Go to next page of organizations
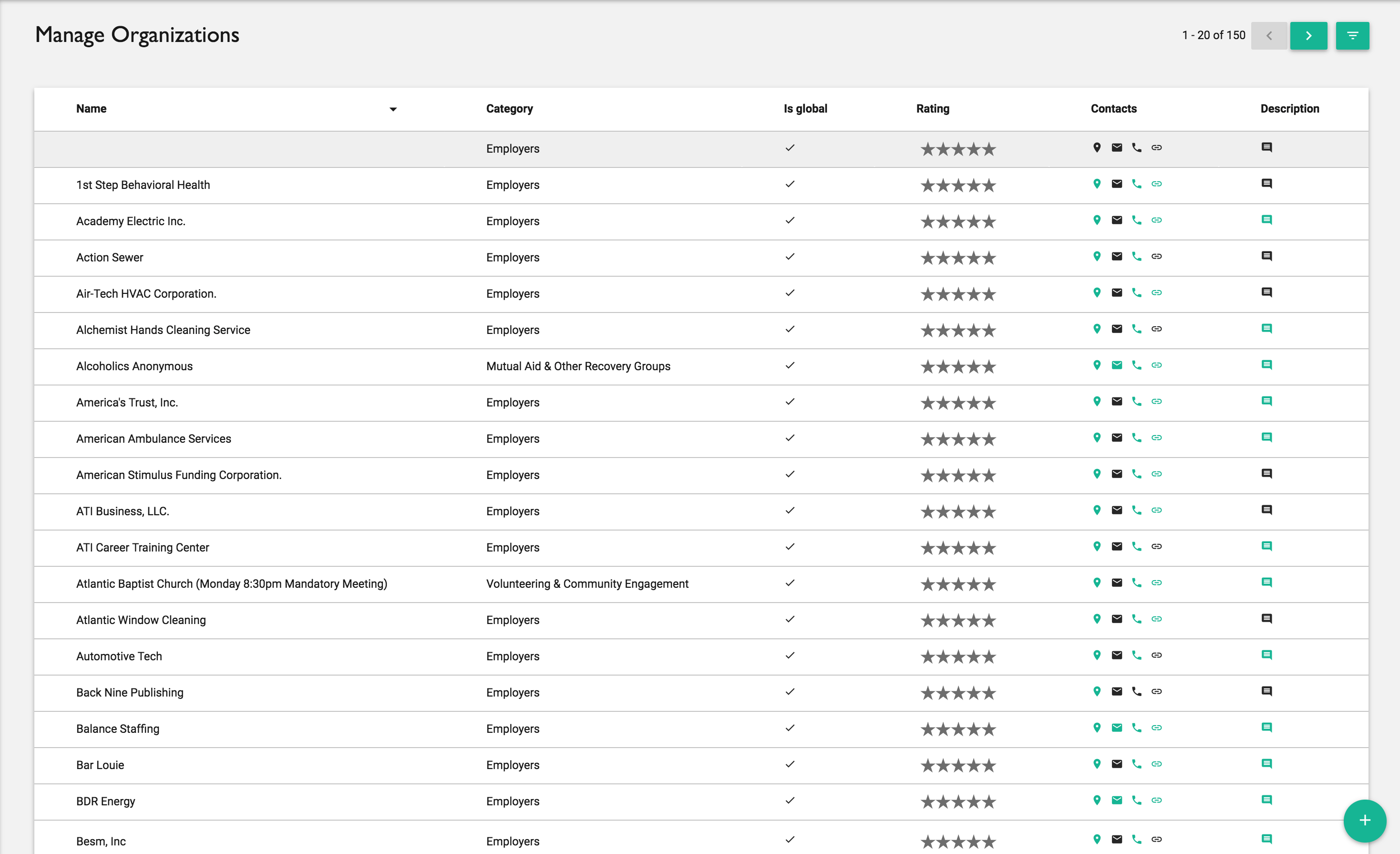This screenshot has width=1400, height=854. 1308,36
